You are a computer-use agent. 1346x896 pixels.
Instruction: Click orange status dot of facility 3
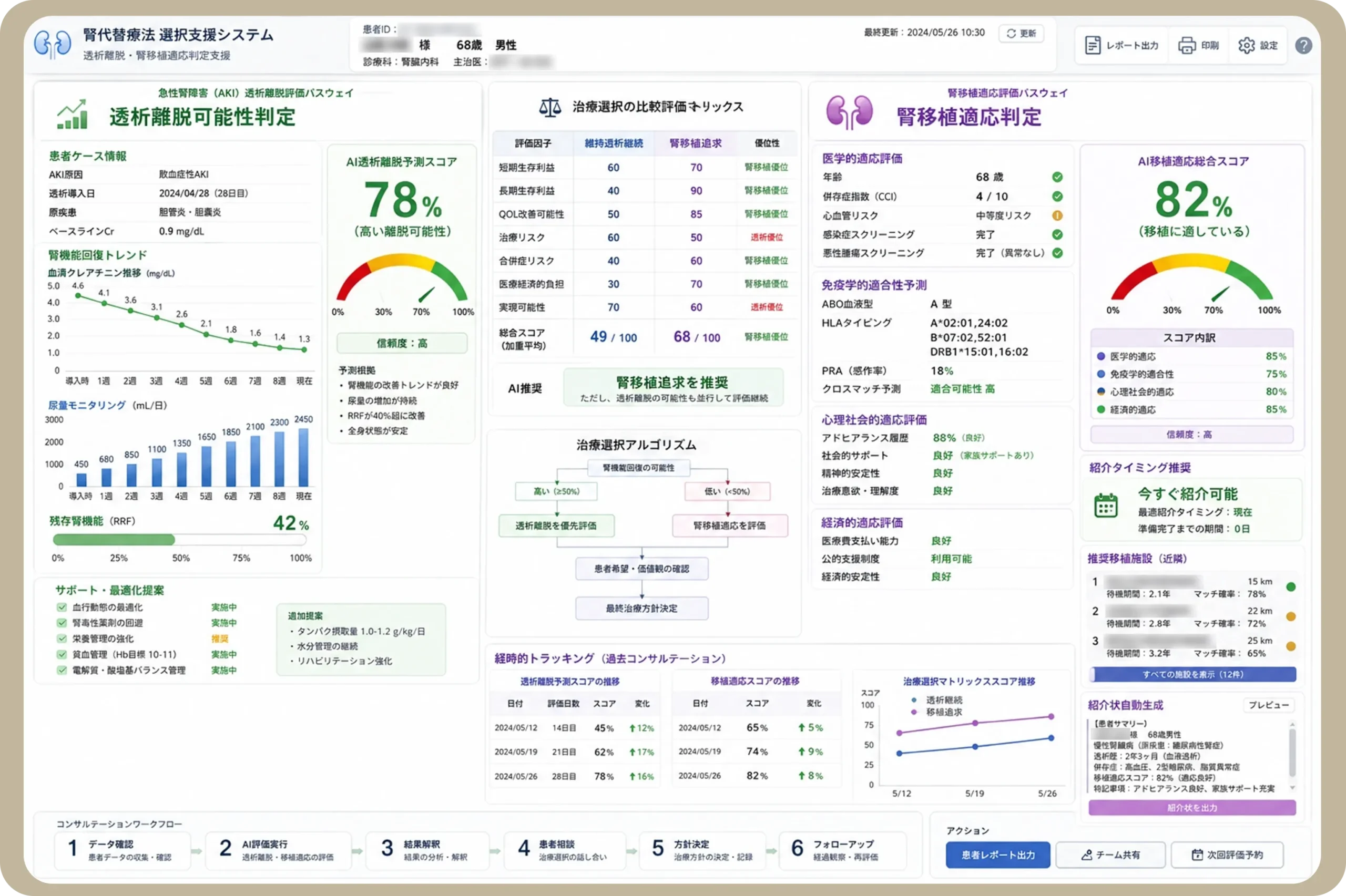(1291, 646)
